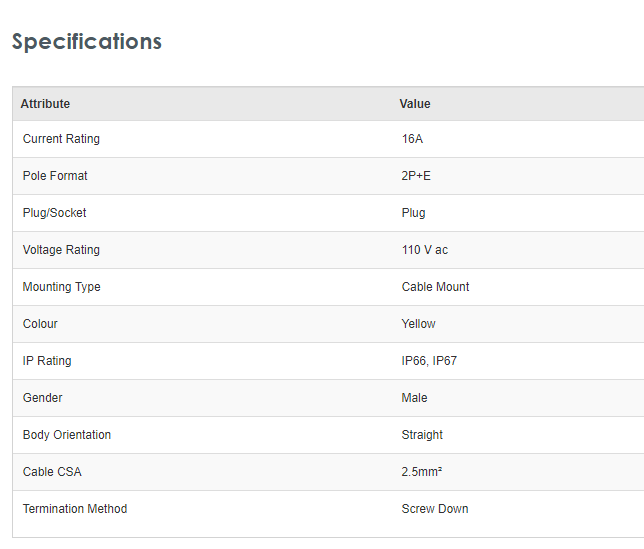The height and width of the screenshot is (549, 644).
Task: Click the Attribute column header
Action: (x=45, y=104)
